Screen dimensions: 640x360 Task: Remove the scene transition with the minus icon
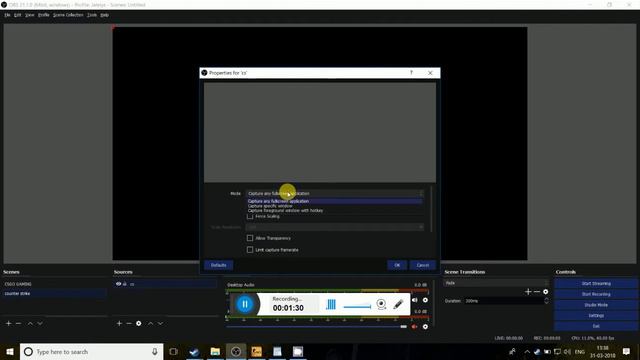pos(537,291)
